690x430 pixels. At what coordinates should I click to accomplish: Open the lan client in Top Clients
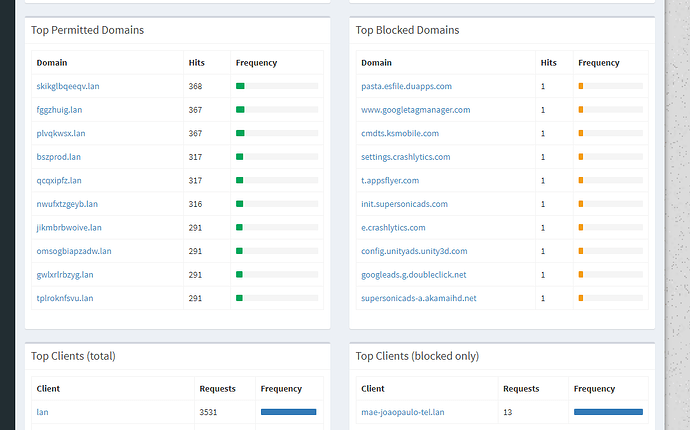(43, 411)
